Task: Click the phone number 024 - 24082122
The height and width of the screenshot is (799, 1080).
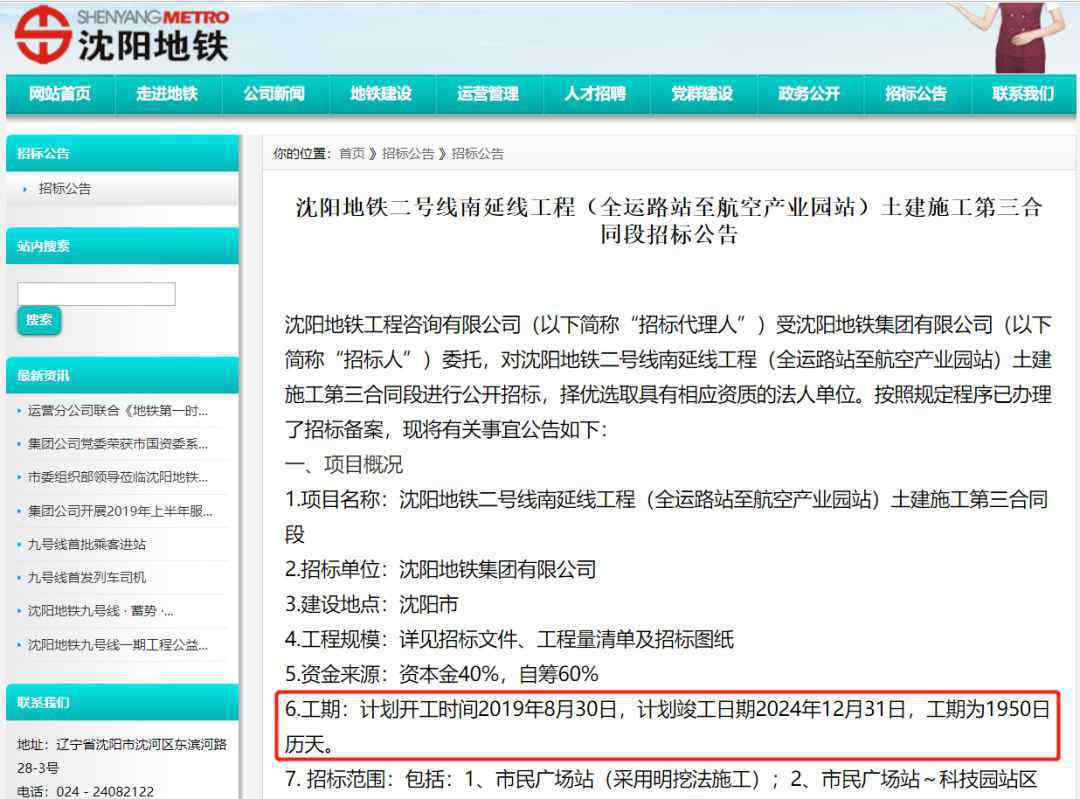Action: (x=105, y=791)
